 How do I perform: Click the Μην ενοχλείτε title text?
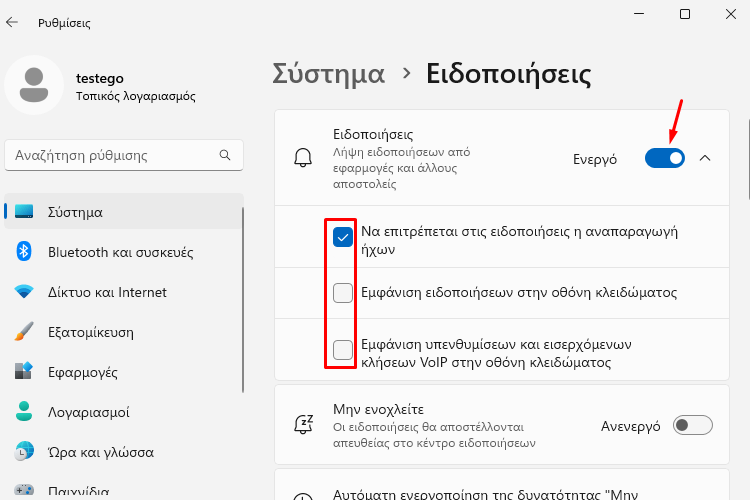[x=378, y=409]
